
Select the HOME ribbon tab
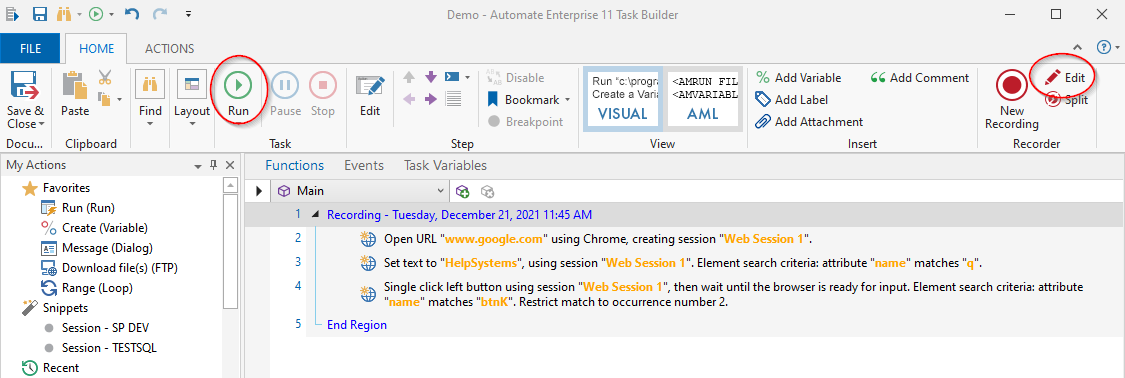click(x=96, y=49)
